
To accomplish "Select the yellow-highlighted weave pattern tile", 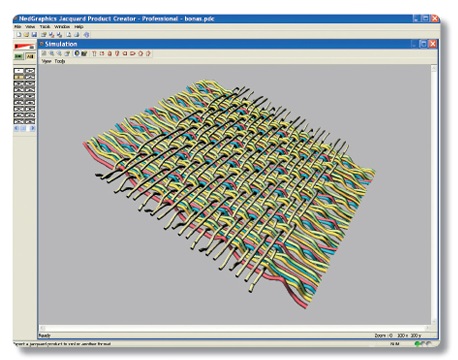I will 19,77.
